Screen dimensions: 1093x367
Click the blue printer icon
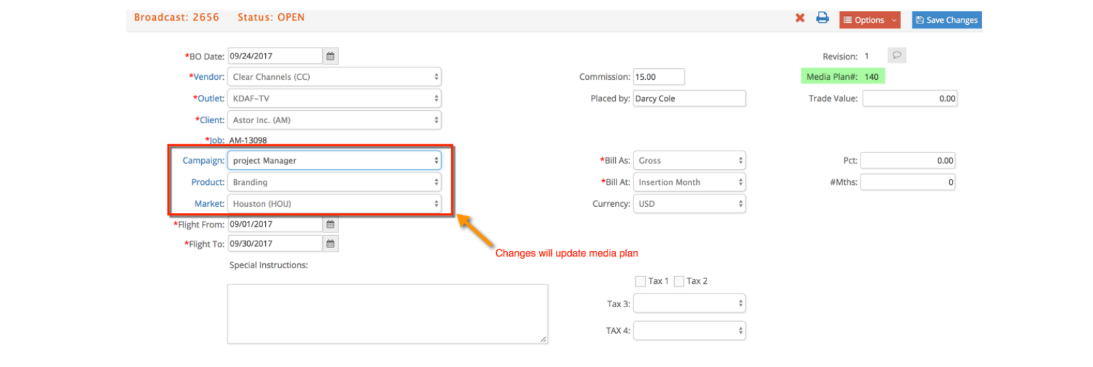point(823,19)
